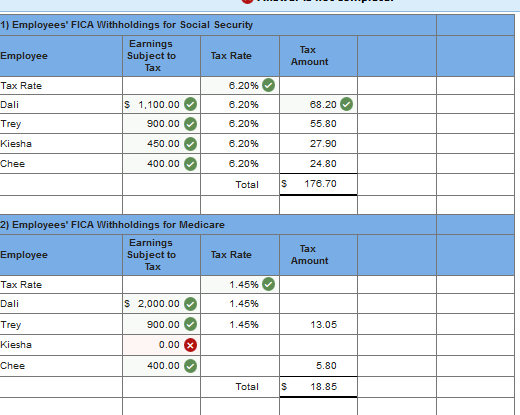
Task: Select Kiesha earnings 450.00 field
Action: pyautogui.click(x=161, y=144)
